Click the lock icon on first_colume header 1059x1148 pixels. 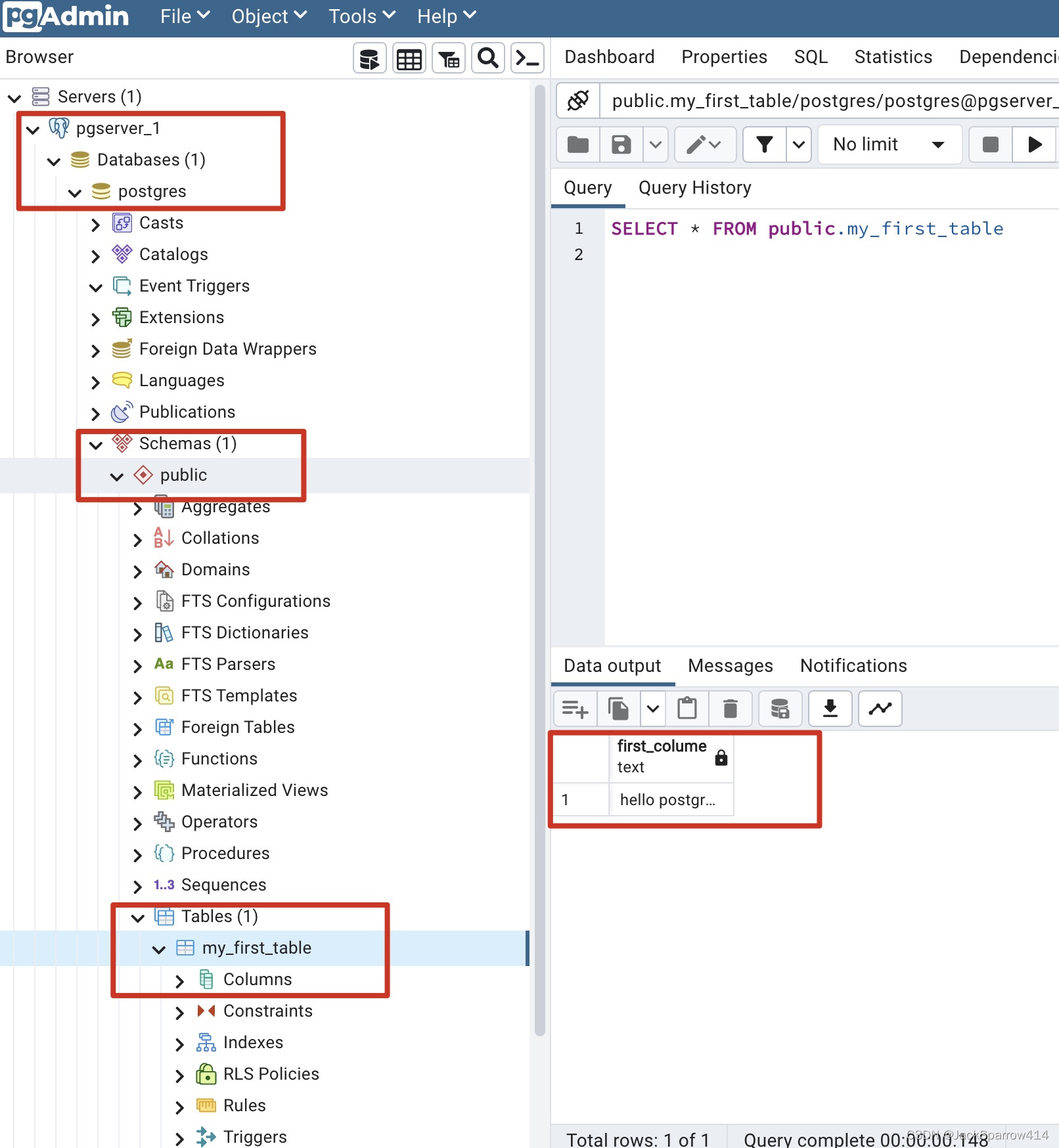click(721, 757)
